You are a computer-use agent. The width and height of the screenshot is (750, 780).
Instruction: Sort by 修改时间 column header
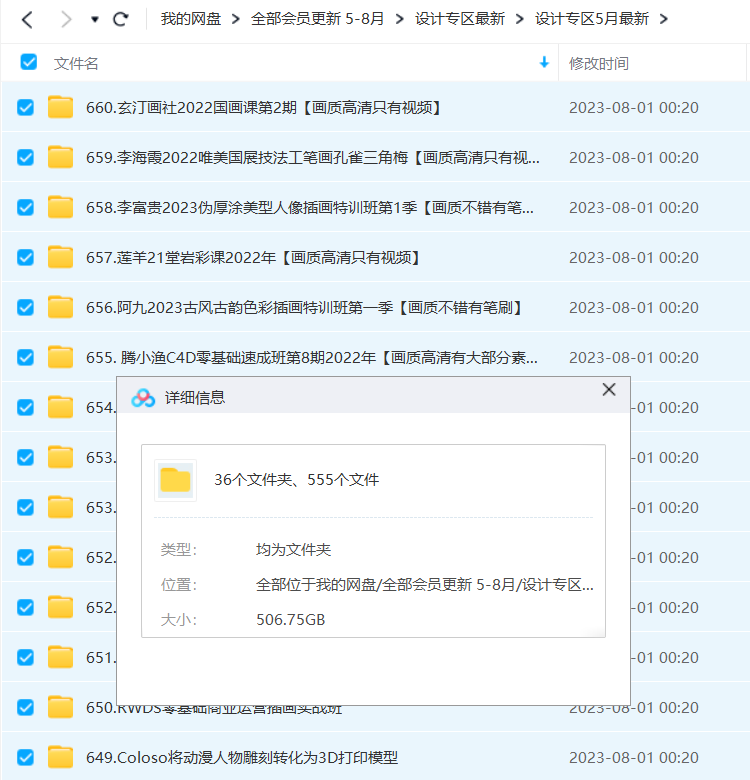point(599,63)
